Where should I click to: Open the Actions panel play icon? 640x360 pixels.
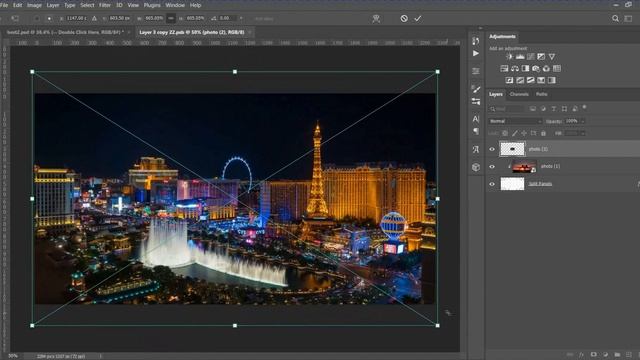[x=476, y=53]
